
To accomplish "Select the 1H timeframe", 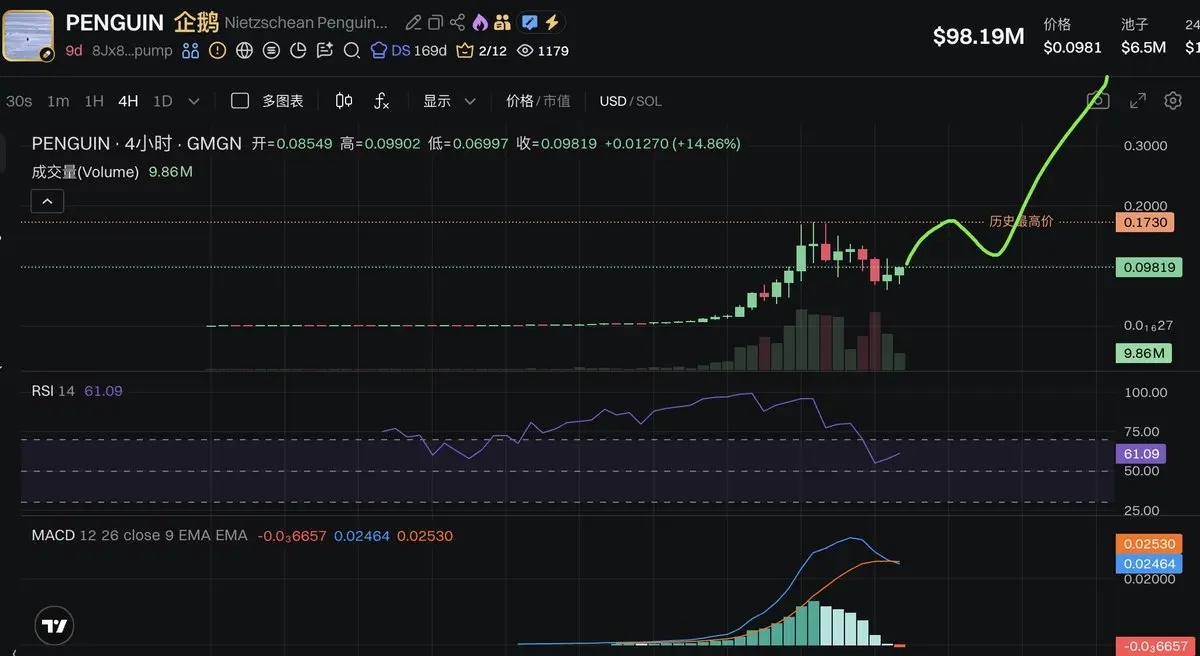I will click(94, 101).
